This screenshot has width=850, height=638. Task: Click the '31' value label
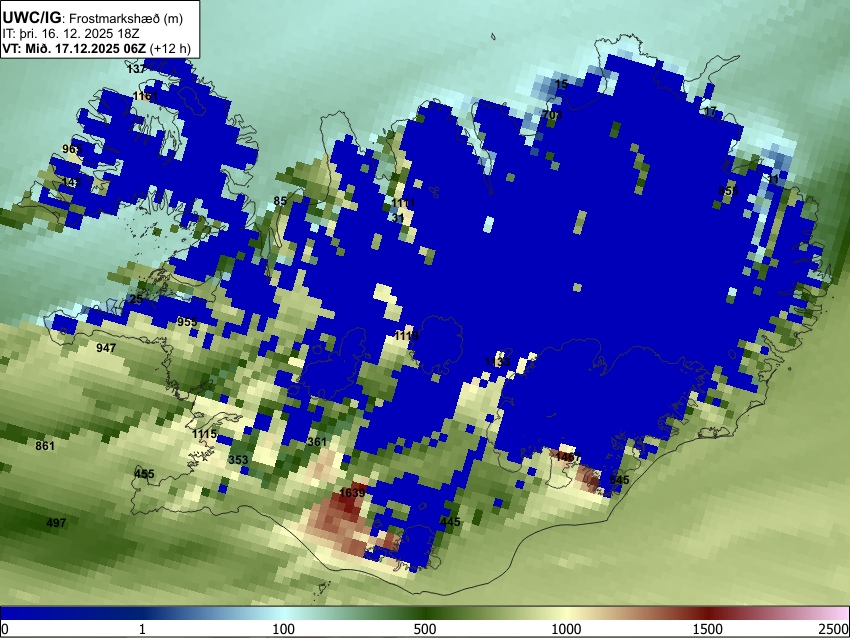[x=398, y=218]
